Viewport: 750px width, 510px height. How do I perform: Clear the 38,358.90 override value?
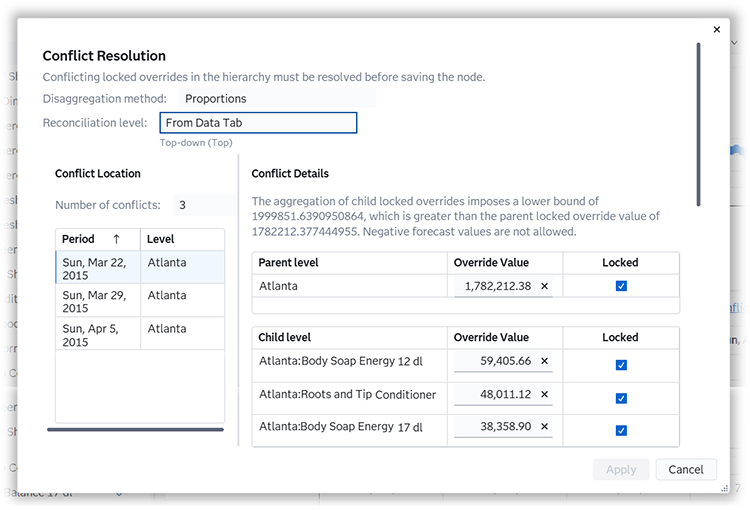pos(545,427)
